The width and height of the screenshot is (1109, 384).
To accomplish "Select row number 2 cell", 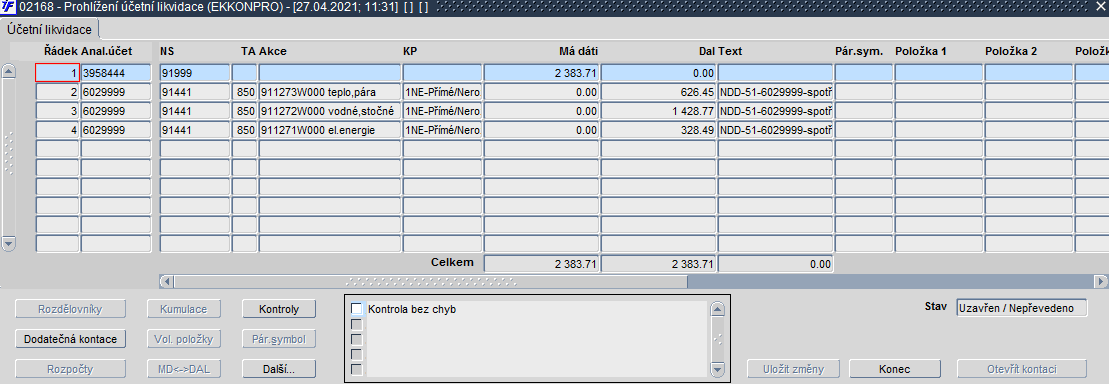I will tap(57, 92).
